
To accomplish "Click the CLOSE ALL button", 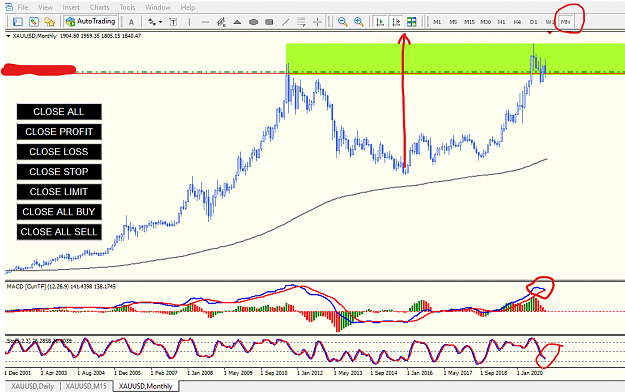I will 59,112.
